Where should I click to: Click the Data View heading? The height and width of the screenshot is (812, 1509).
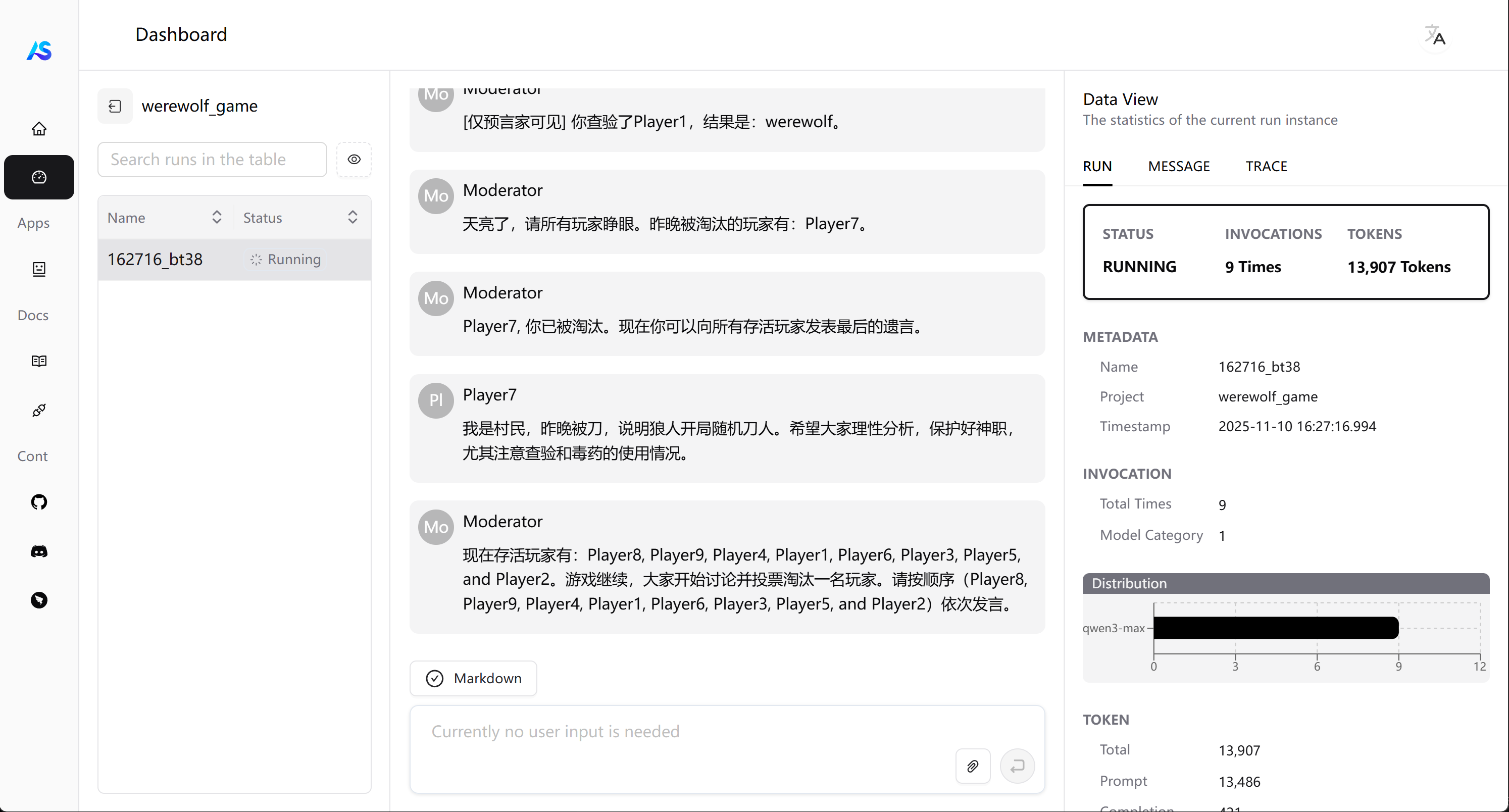point(1120,99)
